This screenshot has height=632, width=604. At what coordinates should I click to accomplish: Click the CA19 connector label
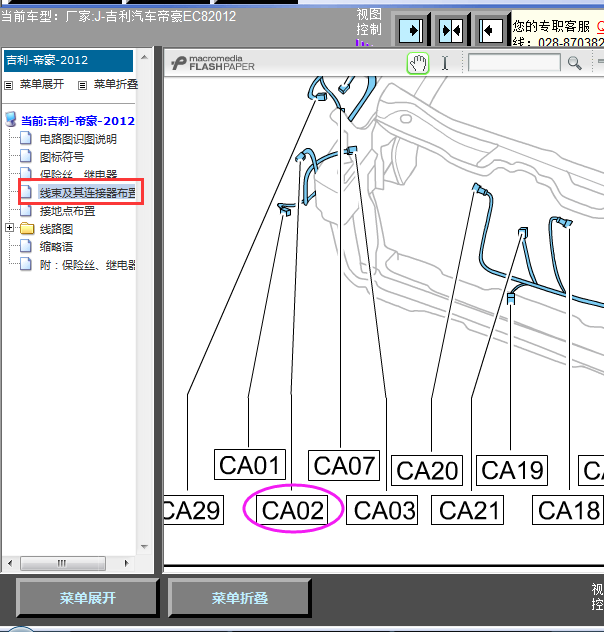coord(512,470)
